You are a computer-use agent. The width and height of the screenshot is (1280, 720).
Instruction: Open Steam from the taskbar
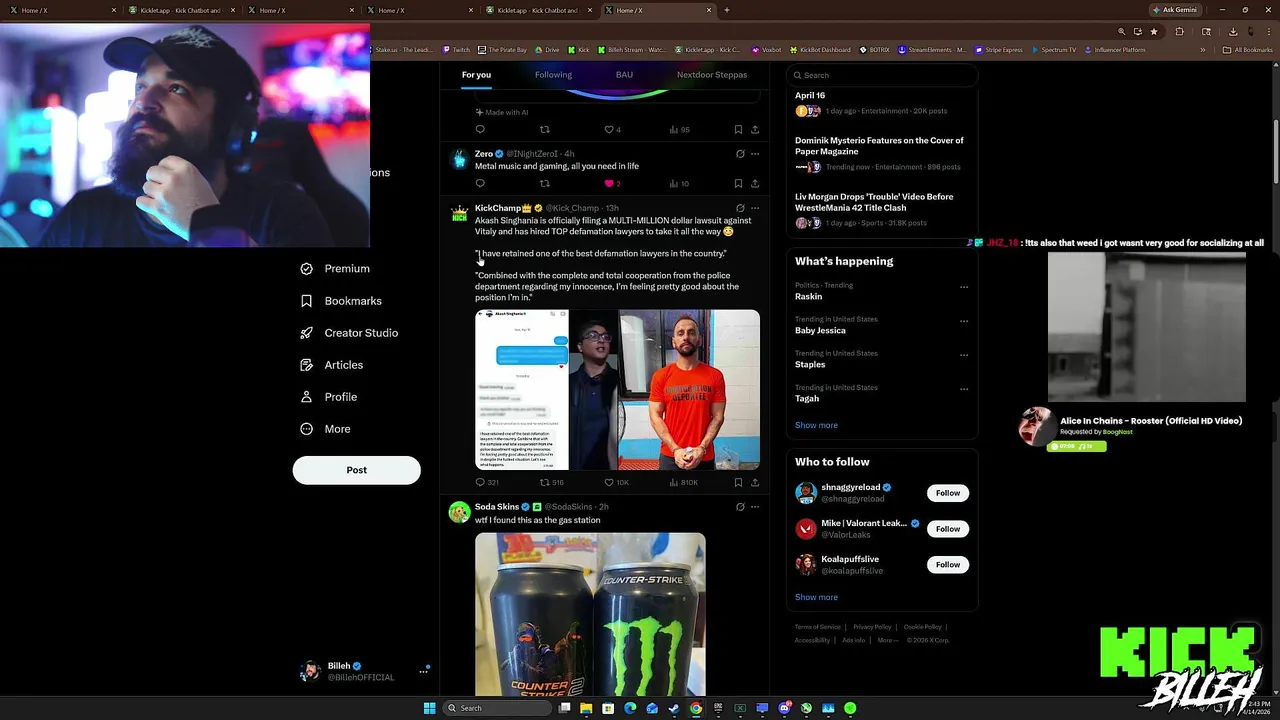(x=674, y=708)
